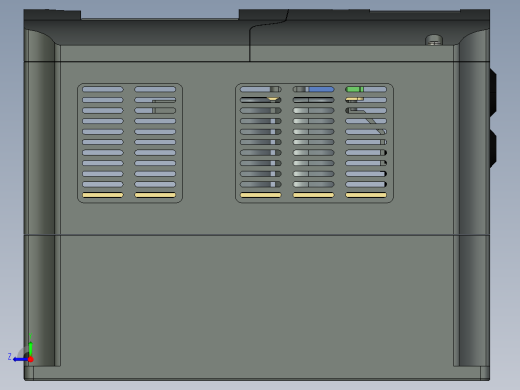The height and width of the screenshot is (390, 520).
Task: Click the blue Z axis arrow of the triad
Action: click(20, 359)
